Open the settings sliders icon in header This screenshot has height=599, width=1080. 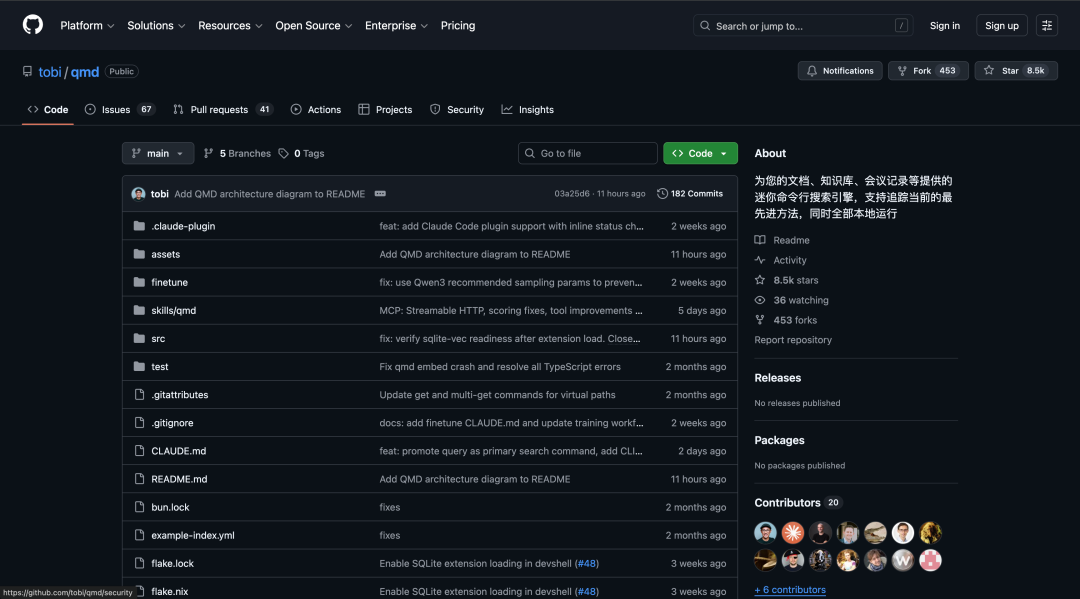(x=1046, y=25)
